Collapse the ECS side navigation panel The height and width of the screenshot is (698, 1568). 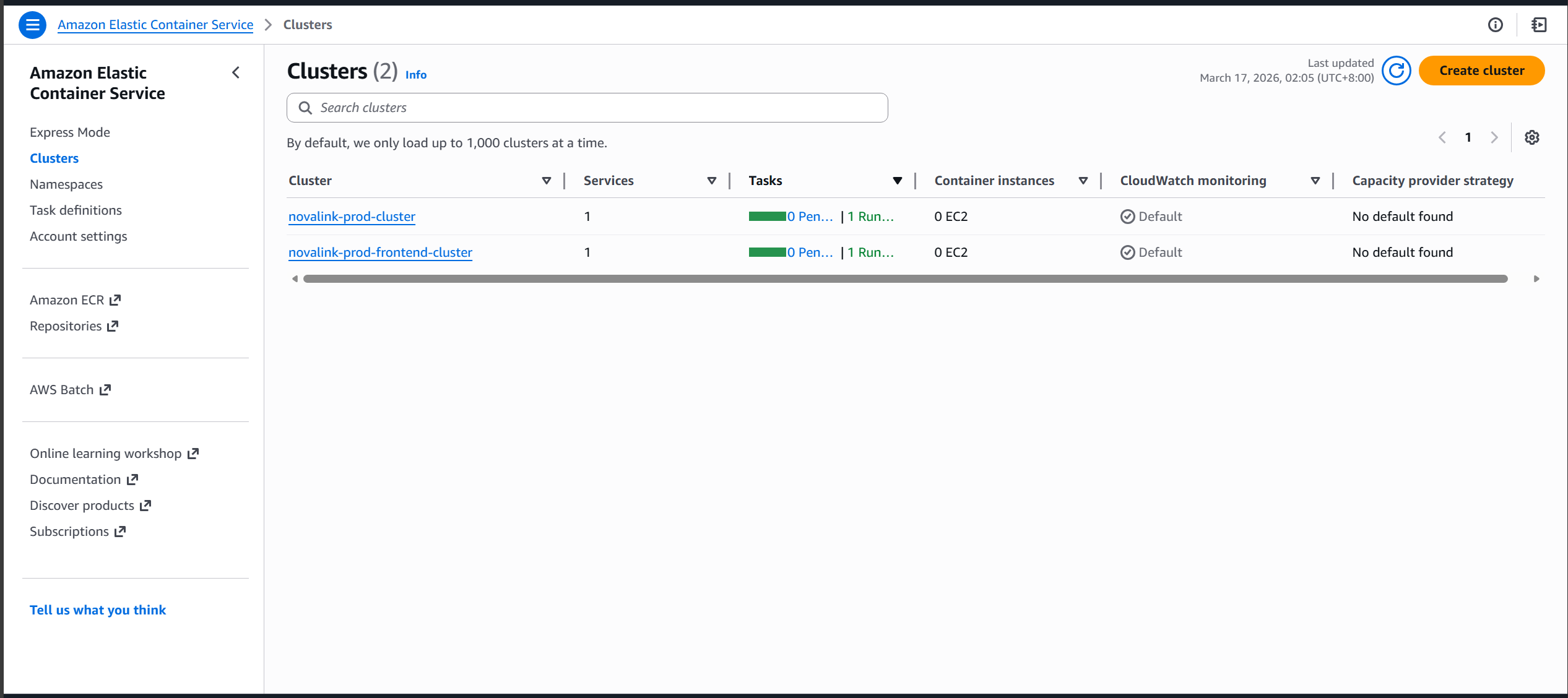236,73
